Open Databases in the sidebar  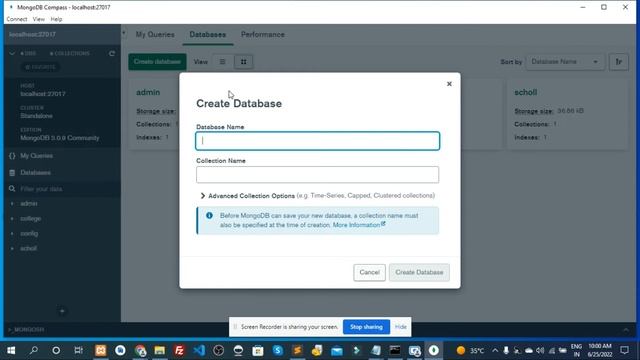click(x=36, y=173)
